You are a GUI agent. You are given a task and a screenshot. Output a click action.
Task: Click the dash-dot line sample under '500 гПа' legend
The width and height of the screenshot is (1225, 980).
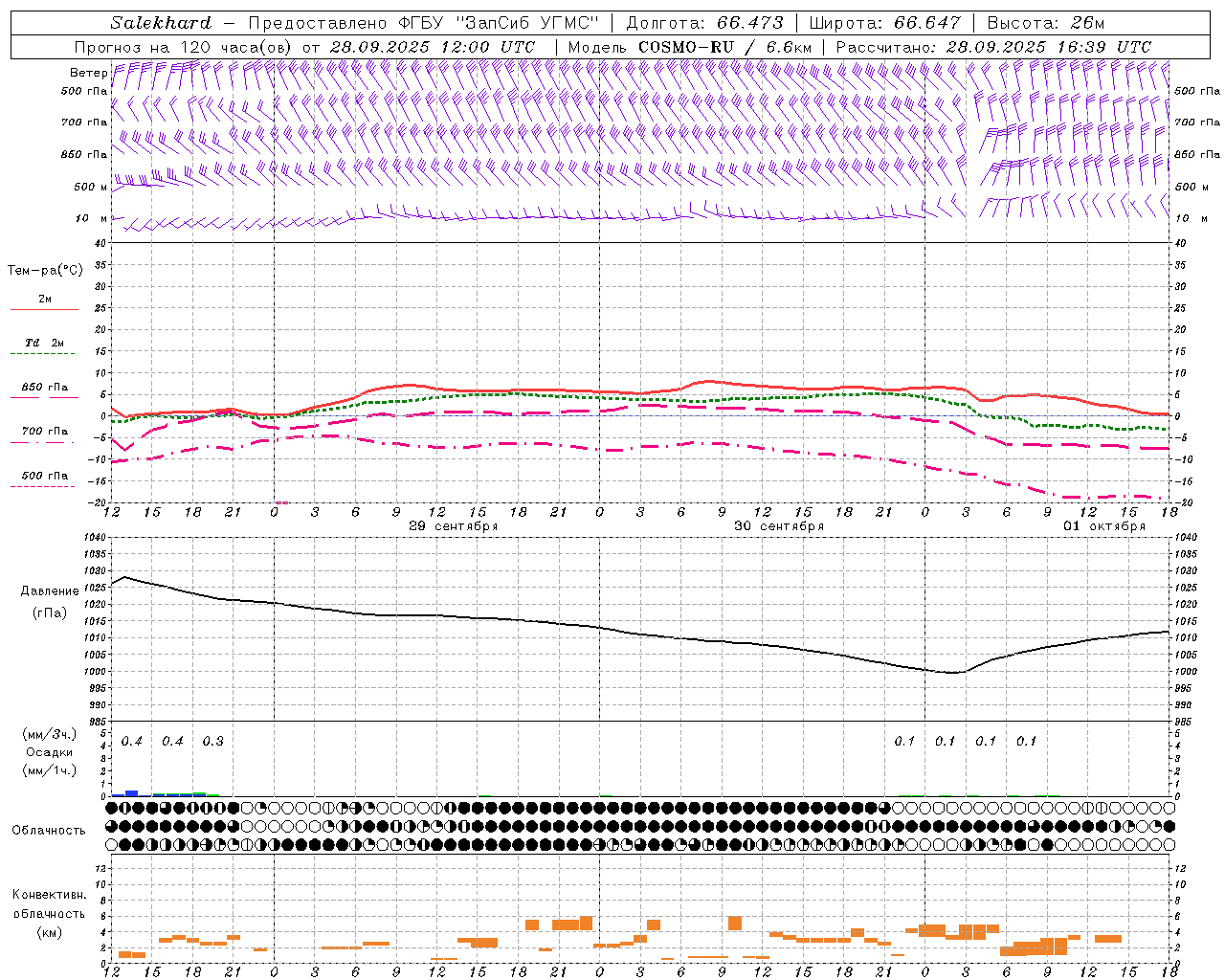pyautogui.click(x=44, y=487)
